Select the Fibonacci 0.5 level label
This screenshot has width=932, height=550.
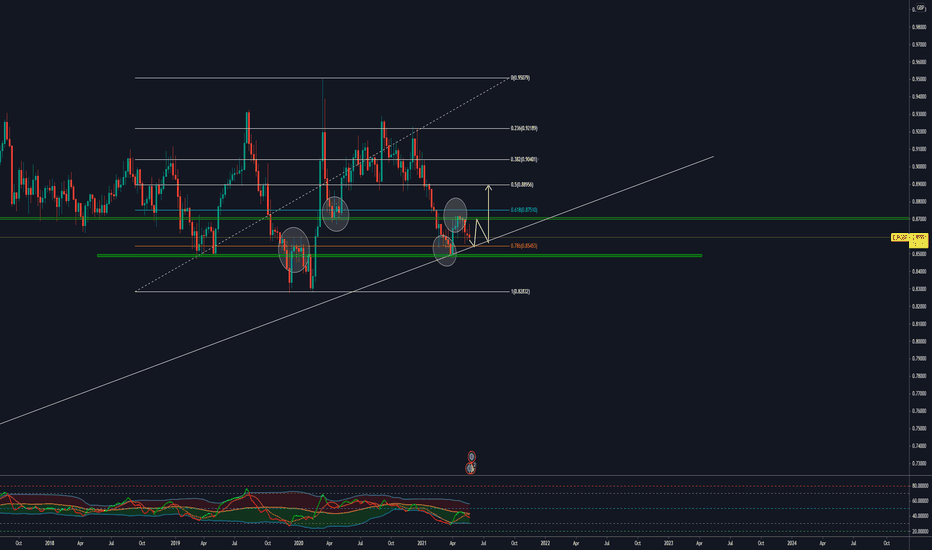522,185
